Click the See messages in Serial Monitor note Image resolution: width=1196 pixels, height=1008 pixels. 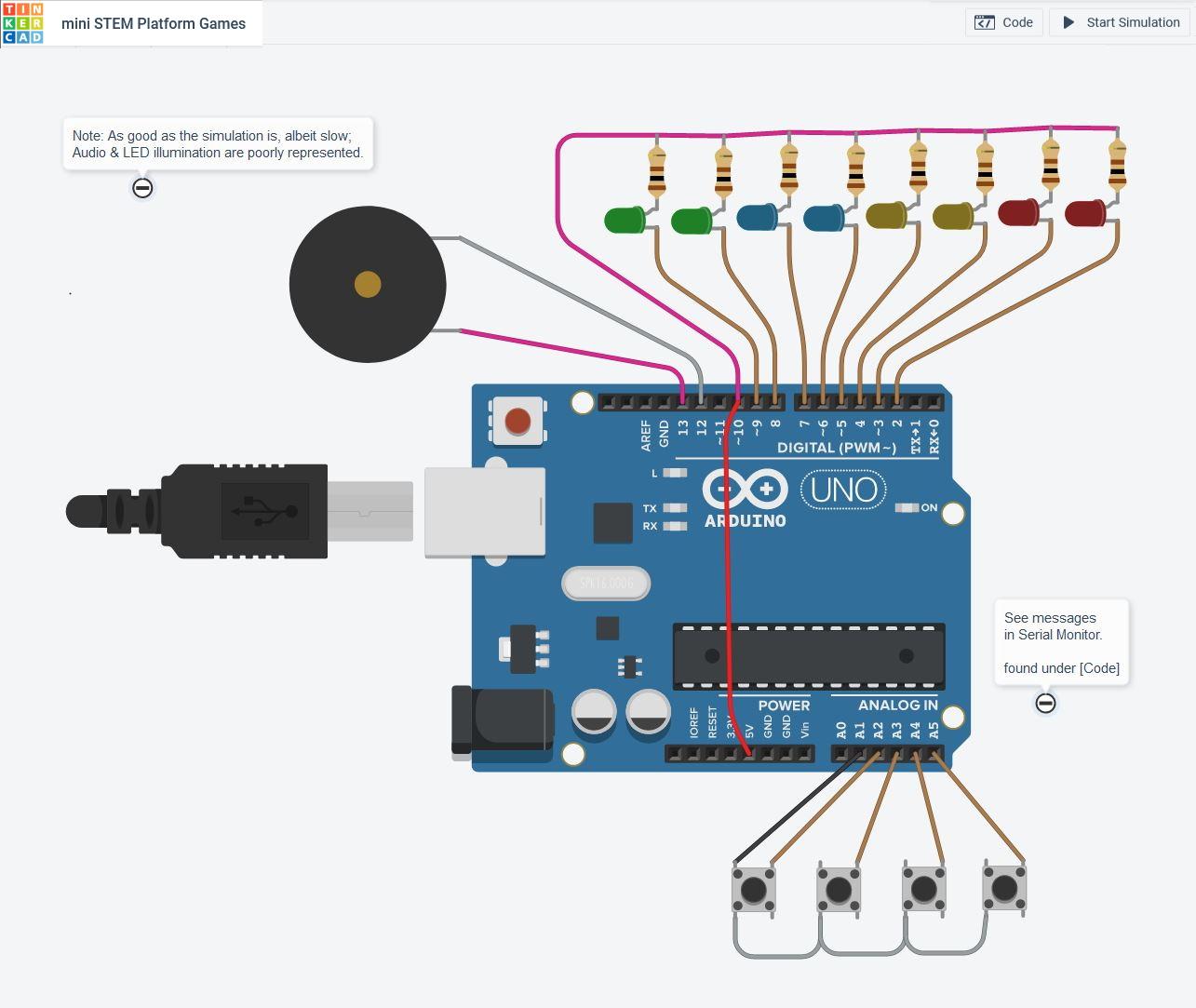pyautogui.click(x=1062, y=643)
